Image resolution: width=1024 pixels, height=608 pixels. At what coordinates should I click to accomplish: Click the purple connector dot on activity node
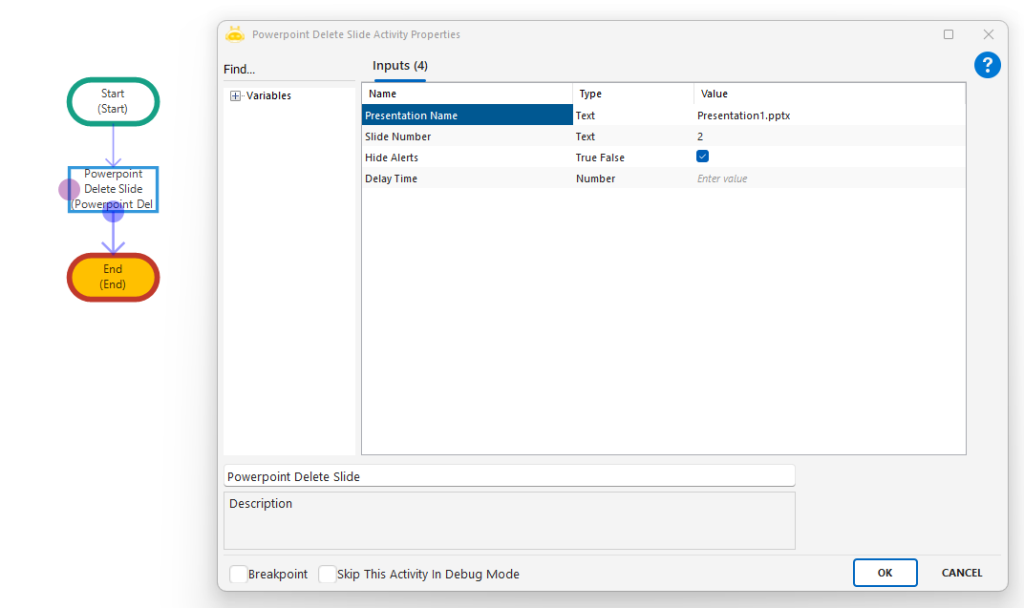[69, 189]
